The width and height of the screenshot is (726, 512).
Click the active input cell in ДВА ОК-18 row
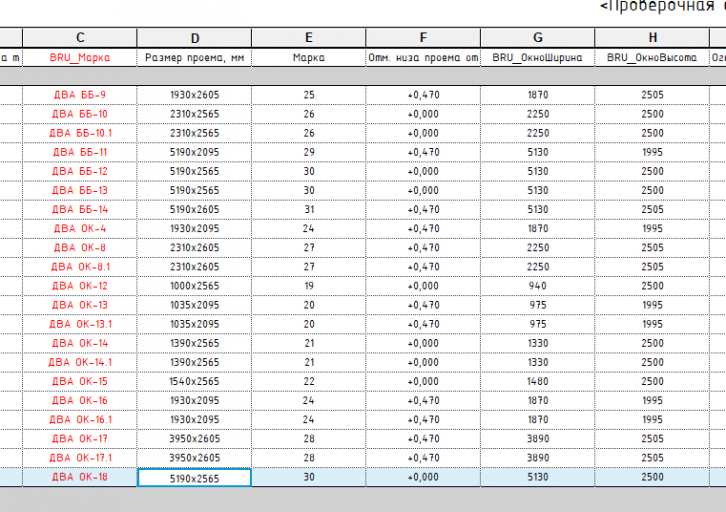[x=194, y=478]
